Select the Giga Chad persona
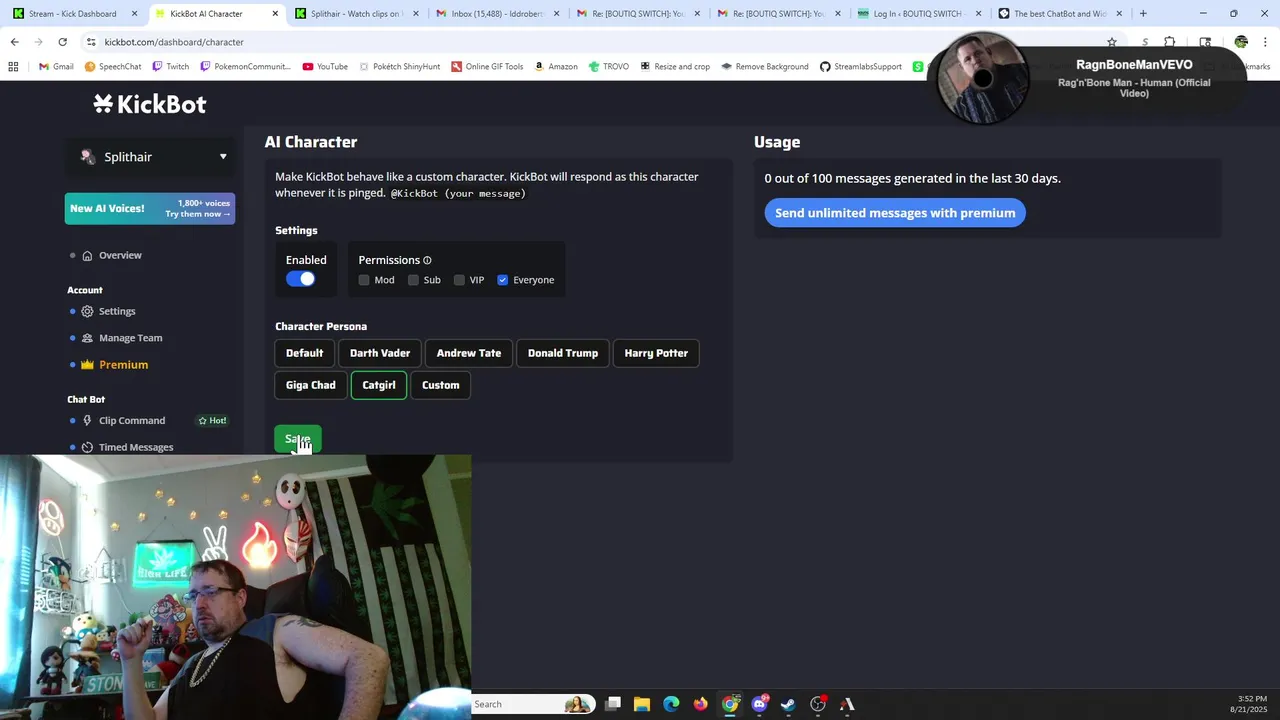Viewport: 1280px width, 720px height. (x=311, y=385)
